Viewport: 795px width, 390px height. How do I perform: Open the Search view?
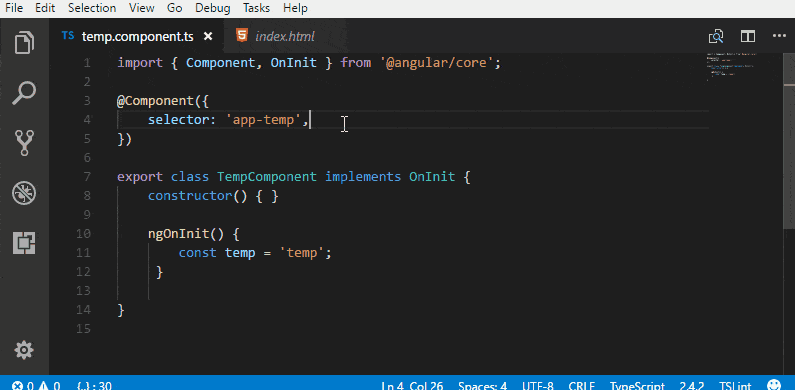24,93
